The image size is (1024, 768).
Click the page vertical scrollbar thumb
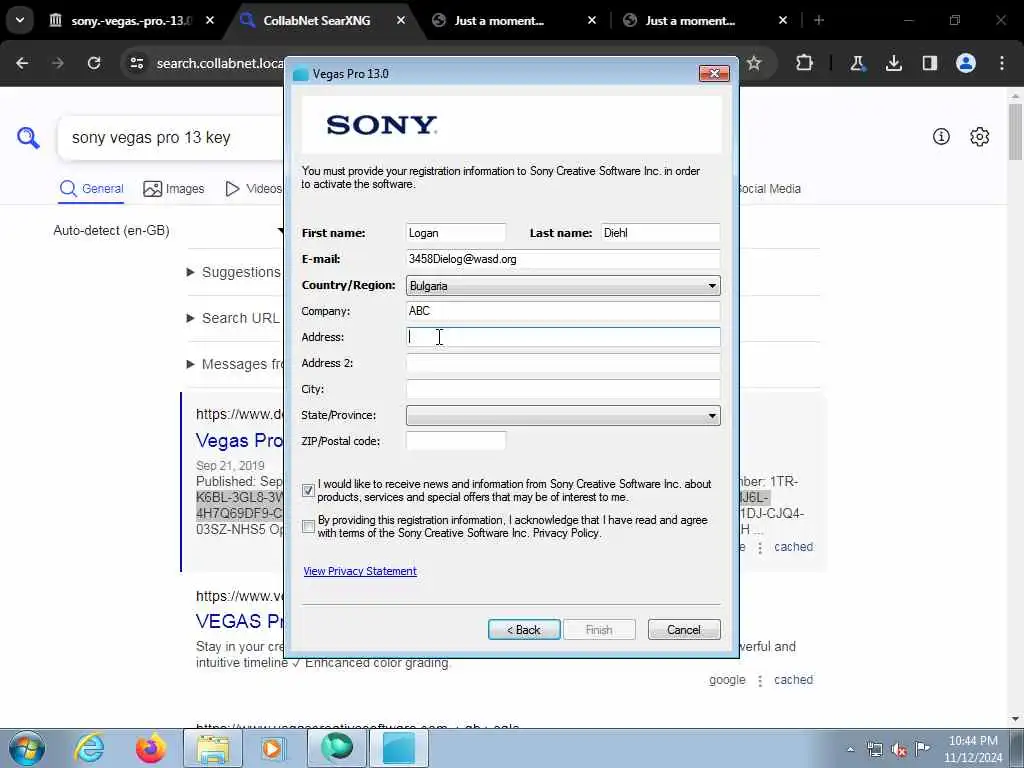(1015, 131)
